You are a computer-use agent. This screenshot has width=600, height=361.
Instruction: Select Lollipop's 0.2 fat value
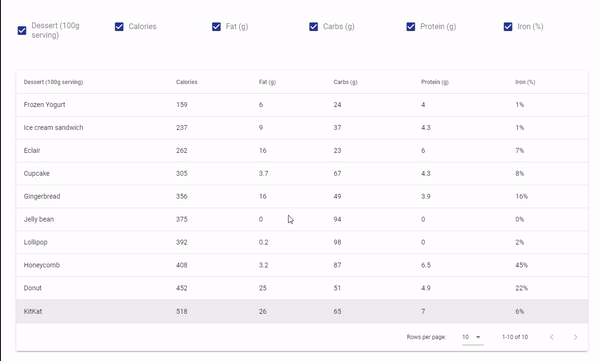(263, 242)
